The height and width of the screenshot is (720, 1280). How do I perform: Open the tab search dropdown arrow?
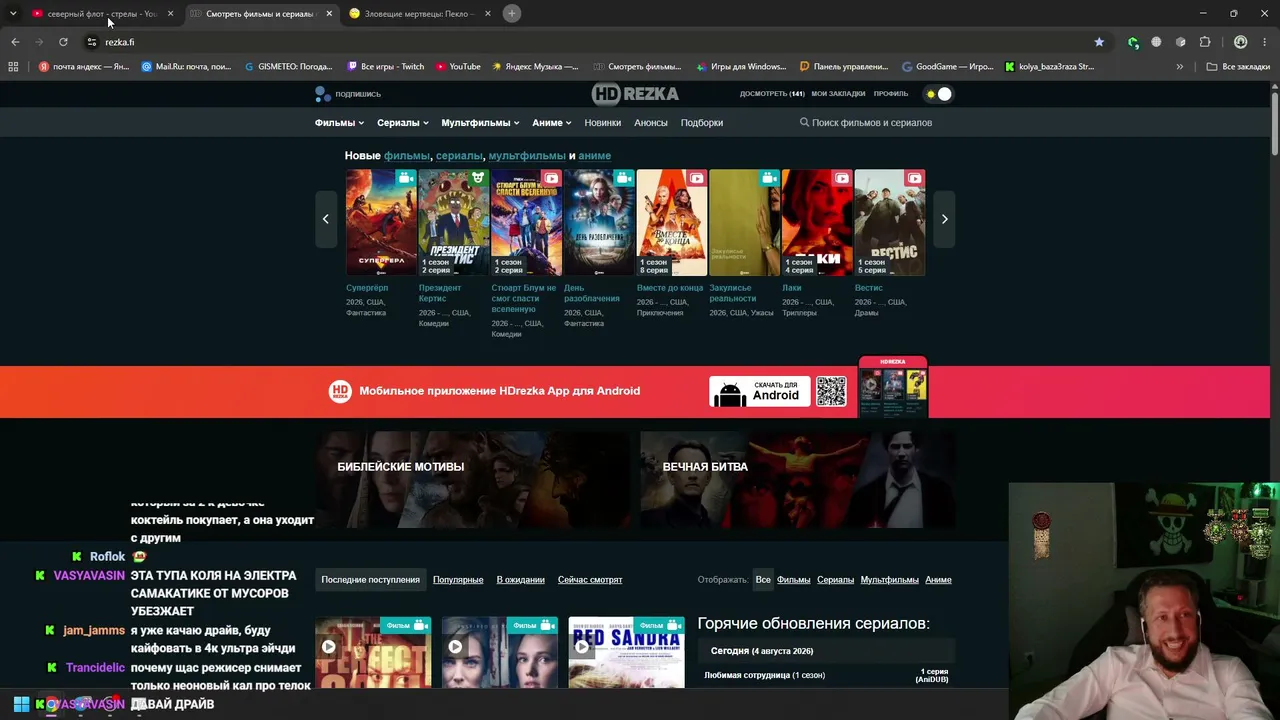13,13
